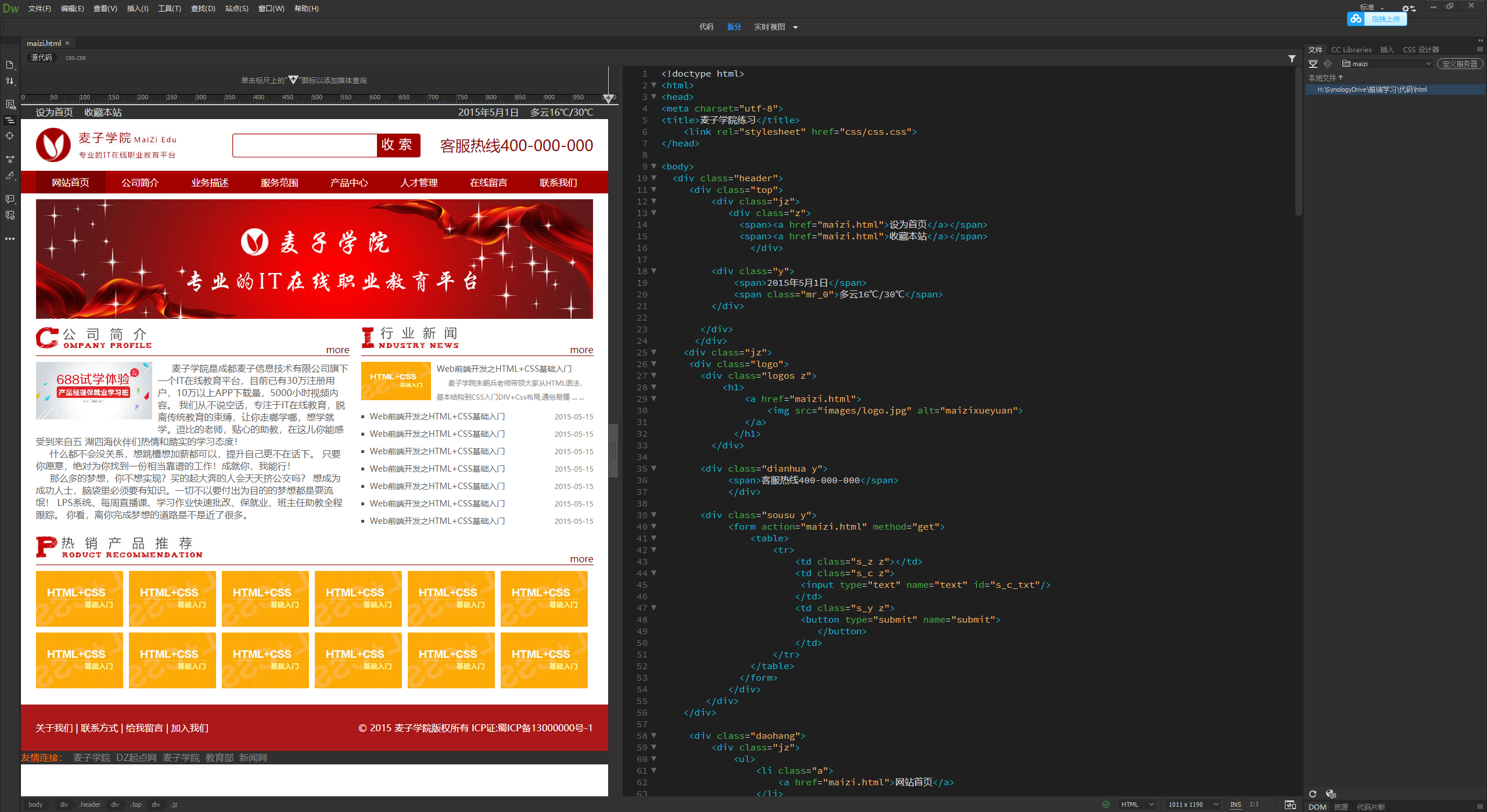The image size is (1487, 812).
Task: Click the code pane vertical scrollbar thumb
Action: (1298, 142)
